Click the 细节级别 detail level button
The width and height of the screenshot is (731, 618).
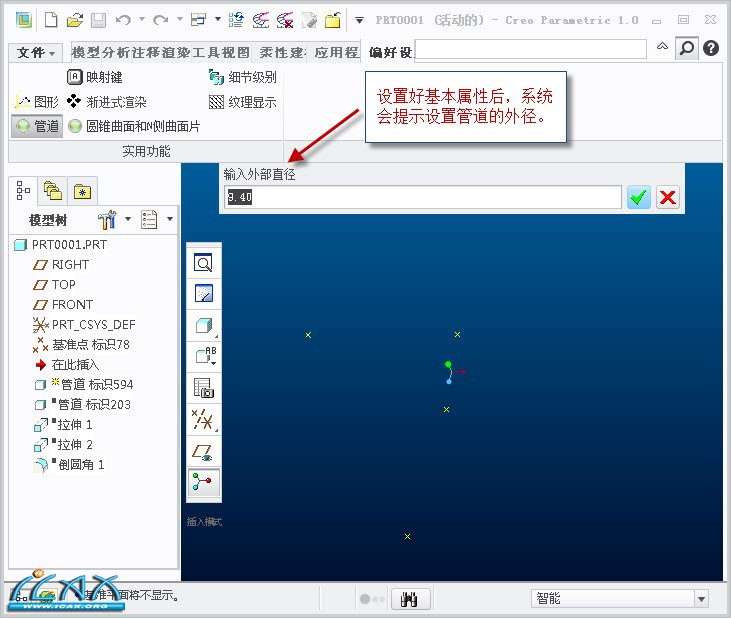pyautogui.click(x=243, y=77)
